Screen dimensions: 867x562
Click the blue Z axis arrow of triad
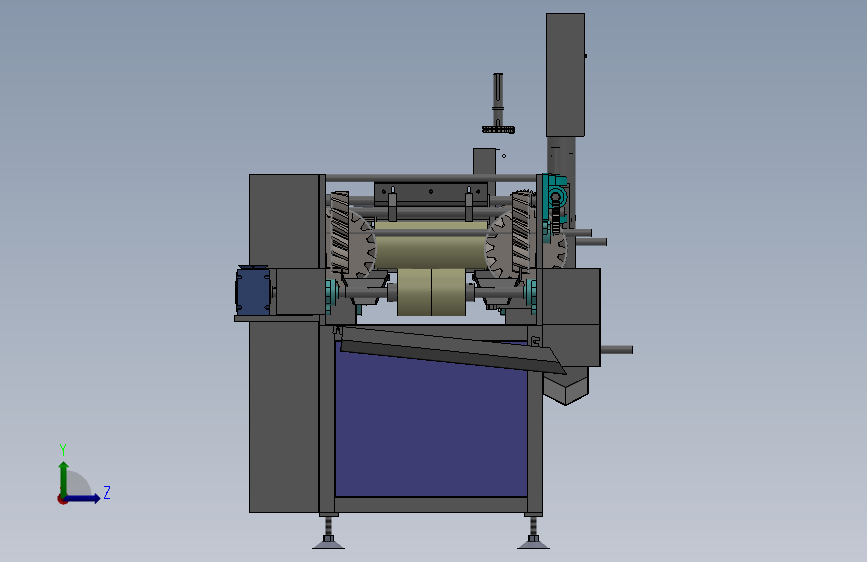(x=83, y=499)
